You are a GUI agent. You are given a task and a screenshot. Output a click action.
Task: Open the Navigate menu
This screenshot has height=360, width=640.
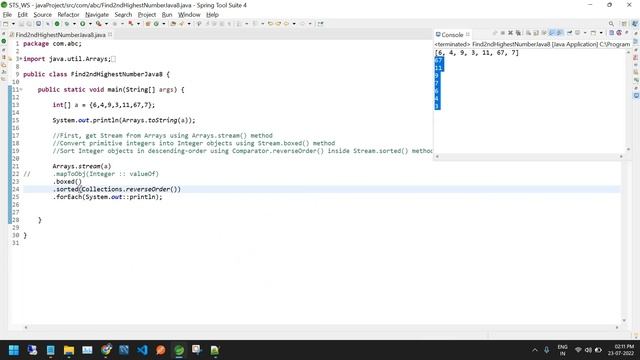coord(97,15)
